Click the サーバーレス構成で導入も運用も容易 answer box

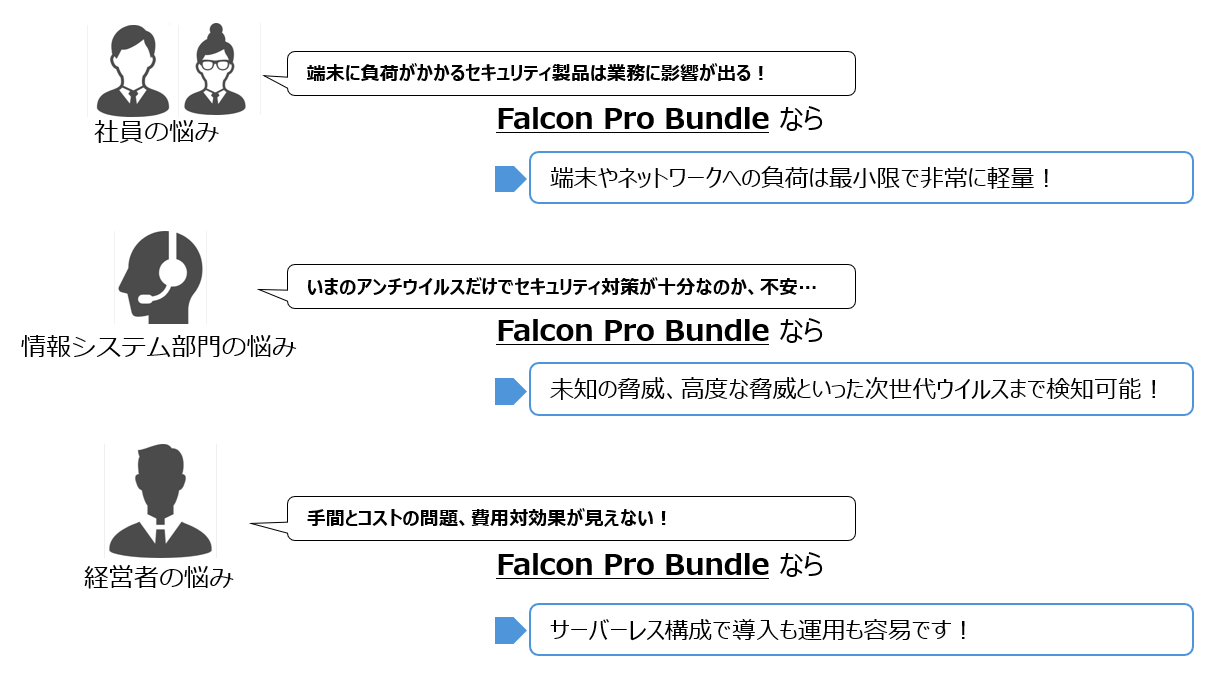tap(861, 629)
